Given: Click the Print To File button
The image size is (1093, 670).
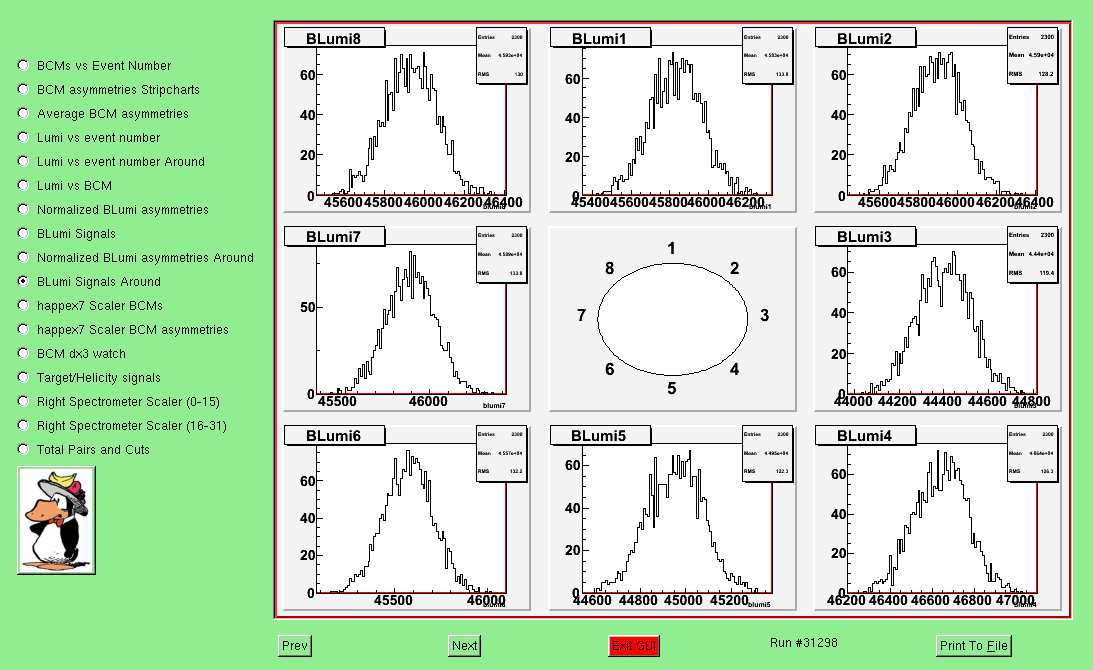Looking at the screenshot, I should tap(973, 646).
